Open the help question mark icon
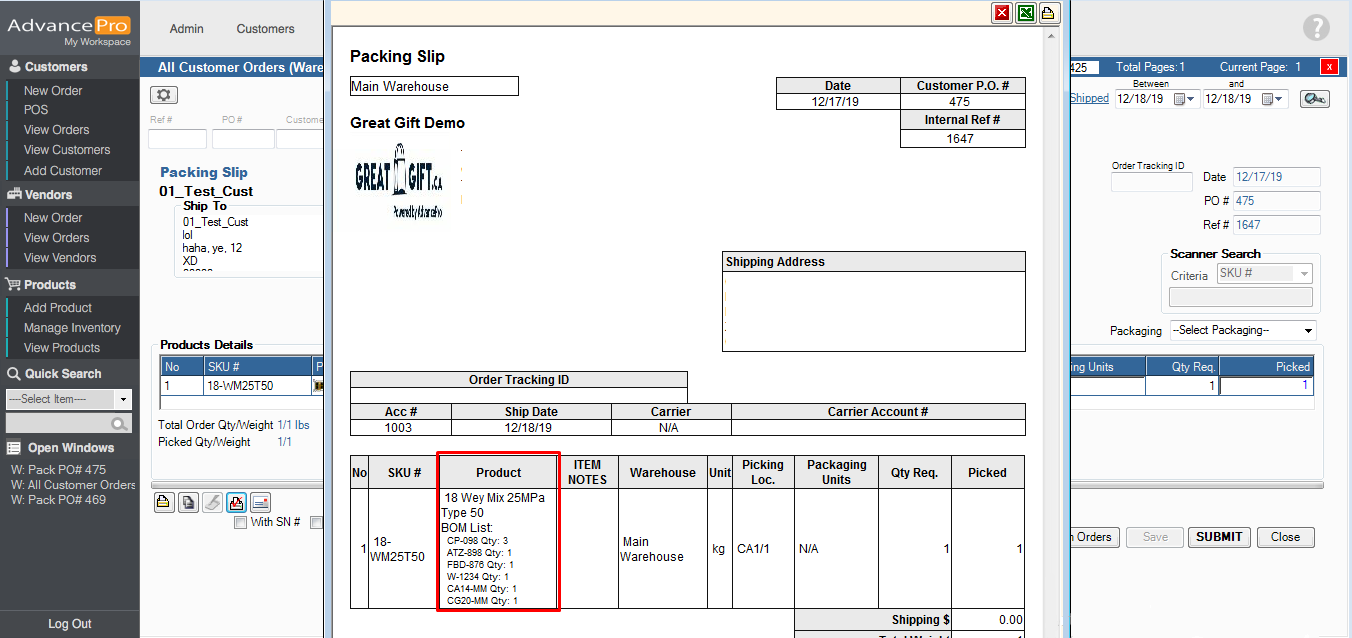1352x638 pixels. point(1316,28)
